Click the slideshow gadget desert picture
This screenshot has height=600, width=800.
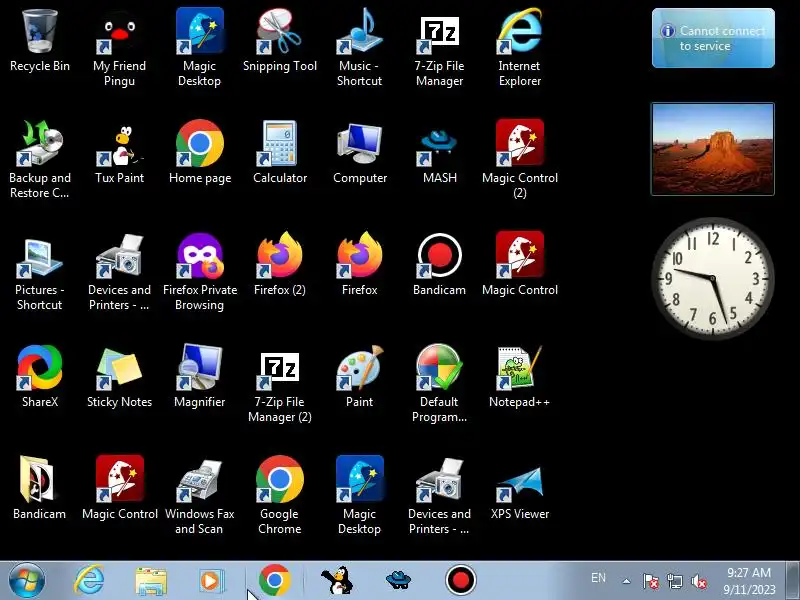(x=713, y=149)
